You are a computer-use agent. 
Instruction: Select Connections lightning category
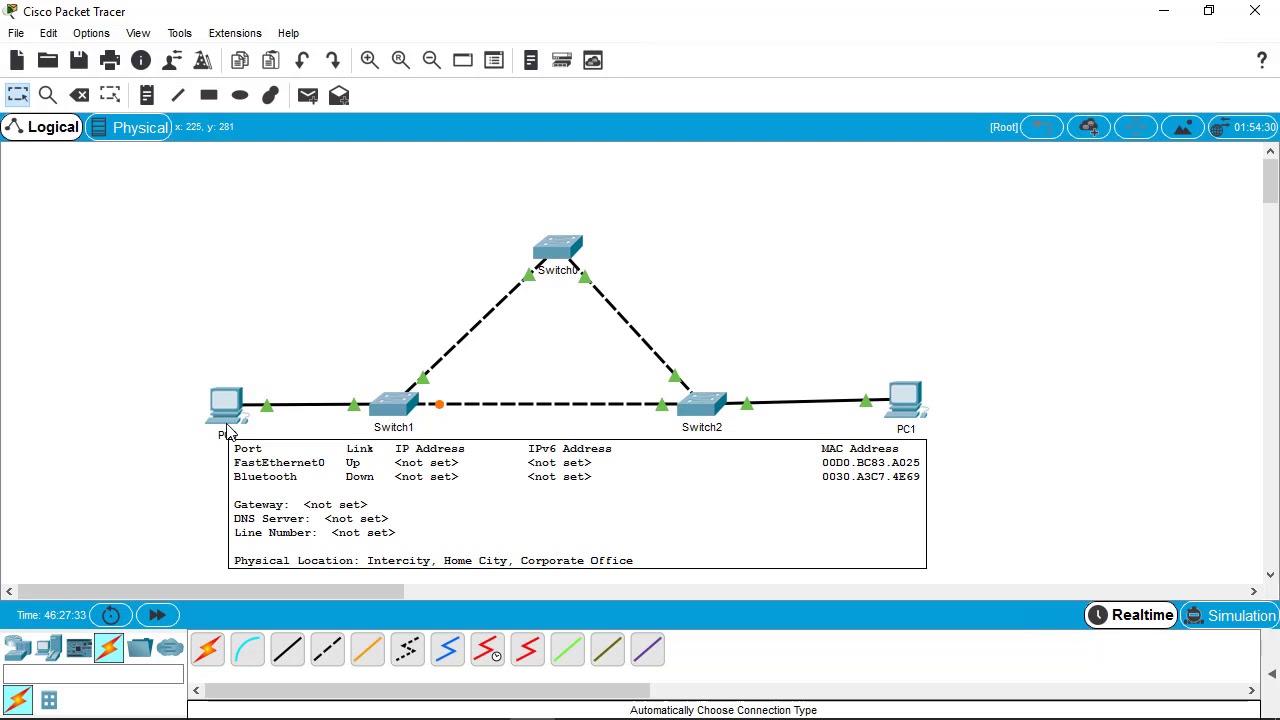109,648
